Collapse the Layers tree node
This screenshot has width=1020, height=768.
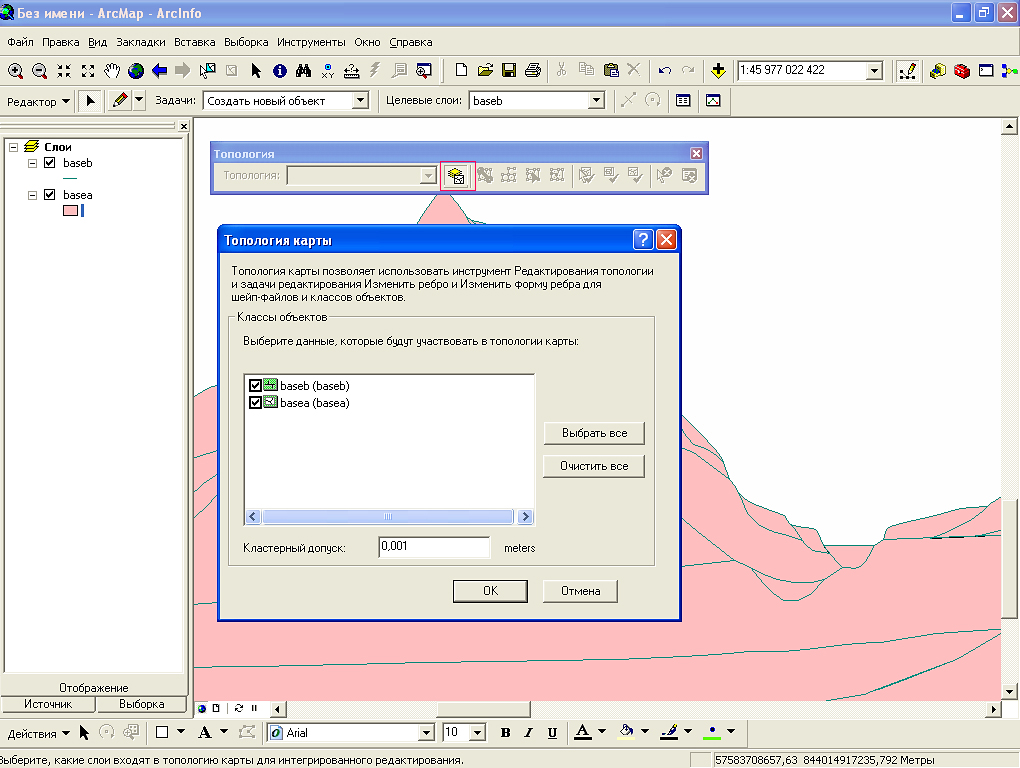click(13, 147)
